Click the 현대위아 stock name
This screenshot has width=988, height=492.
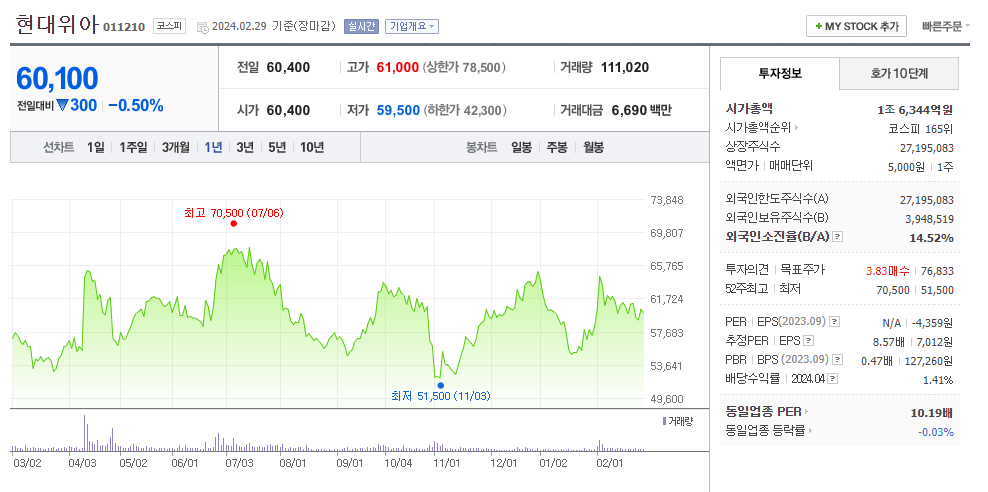pos(57,25)
